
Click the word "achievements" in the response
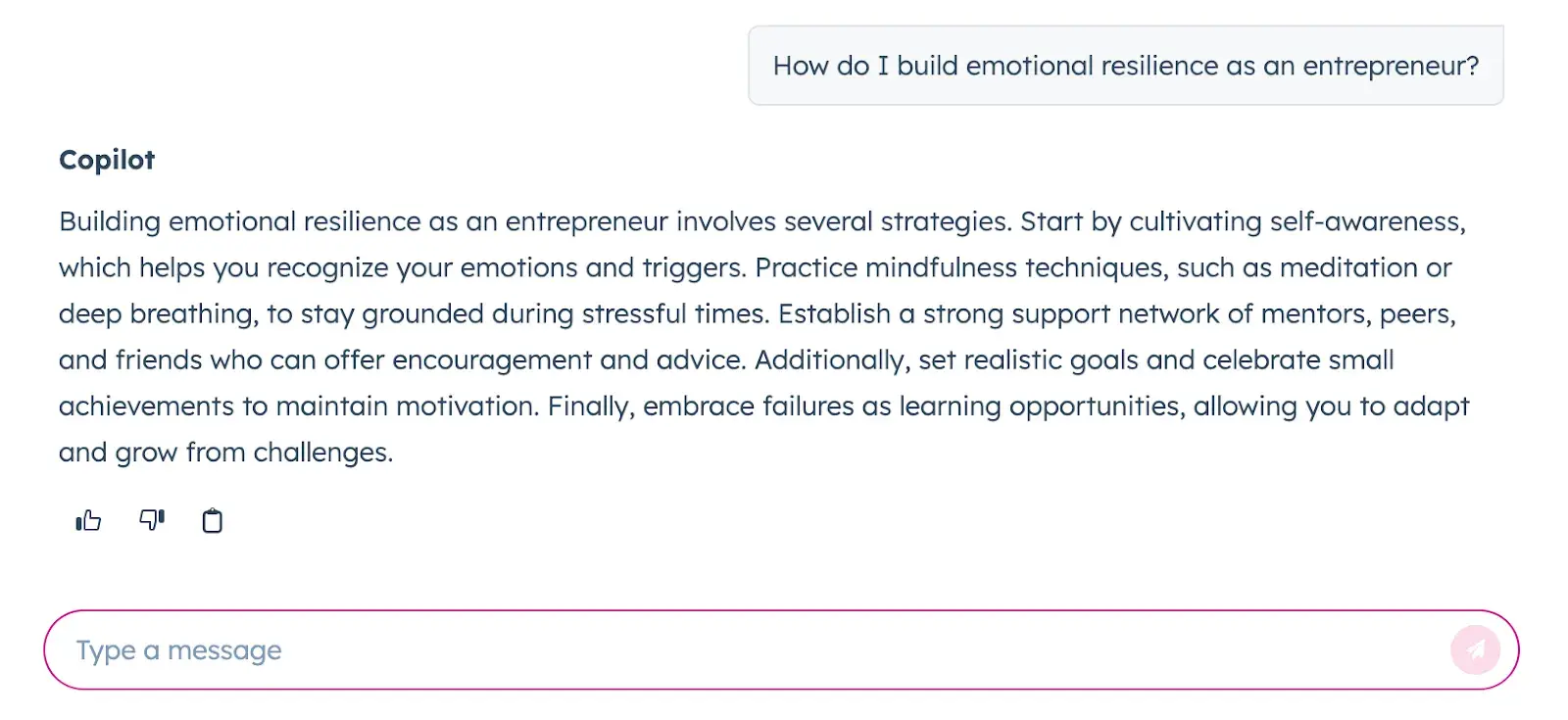click(146, 407)
